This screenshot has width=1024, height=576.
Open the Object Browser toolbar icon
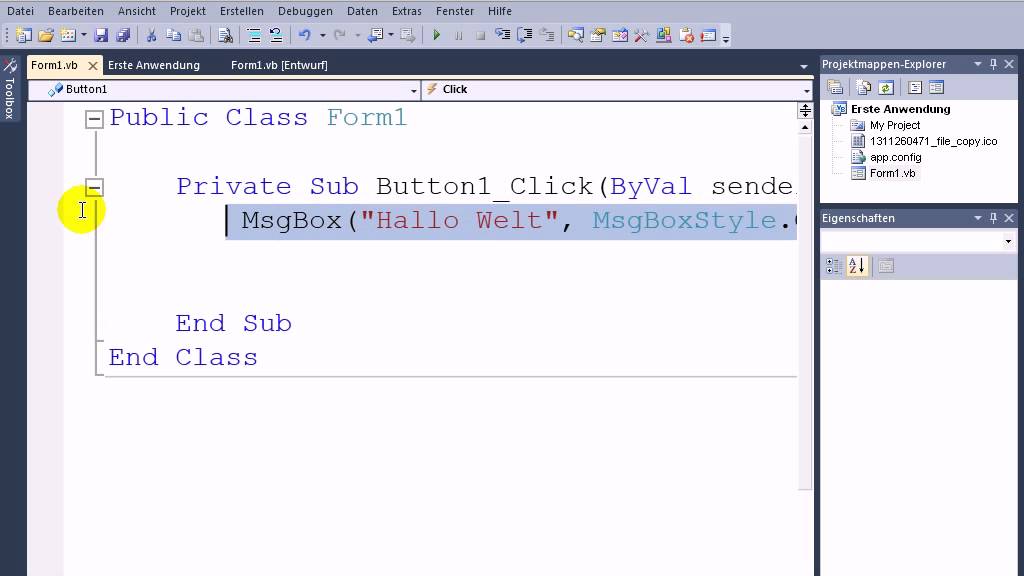point(620,35)
